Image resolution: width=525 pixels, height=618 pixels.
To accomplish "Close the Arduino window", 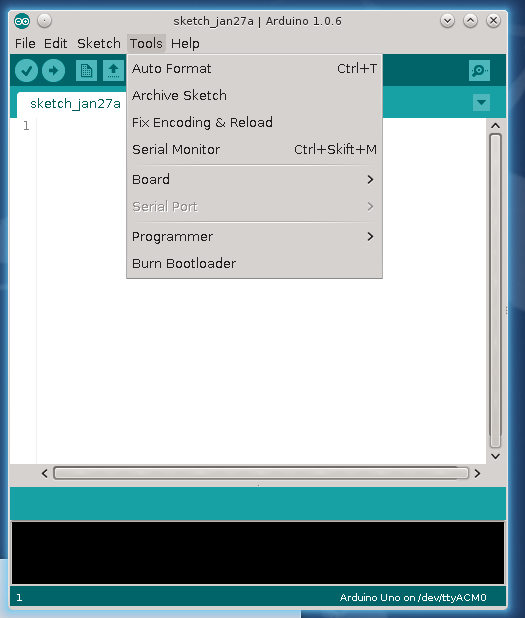I will [x=493, y=20].
